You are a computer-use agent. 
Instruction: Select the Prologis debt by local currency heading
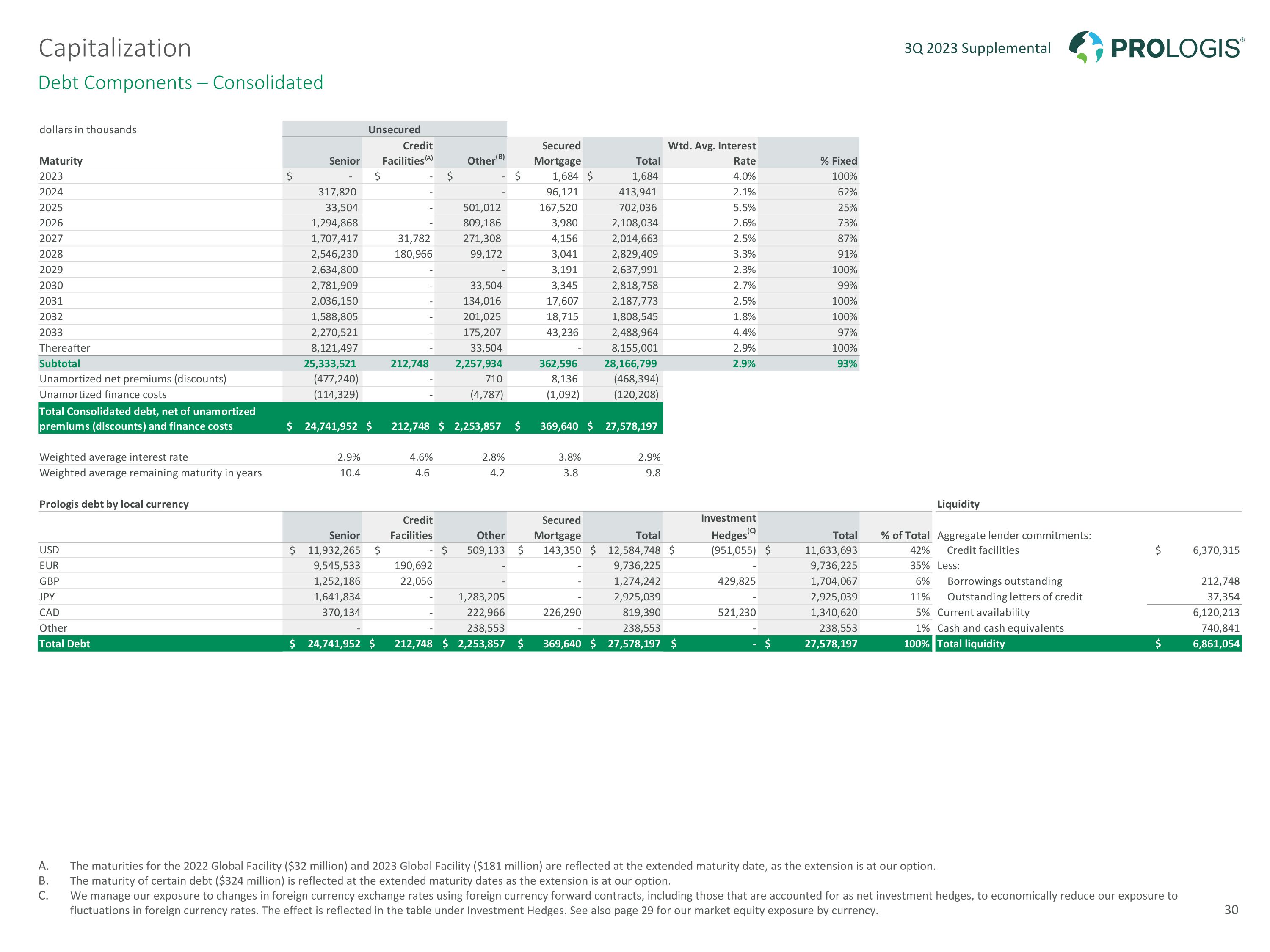(x=114, y=504)
